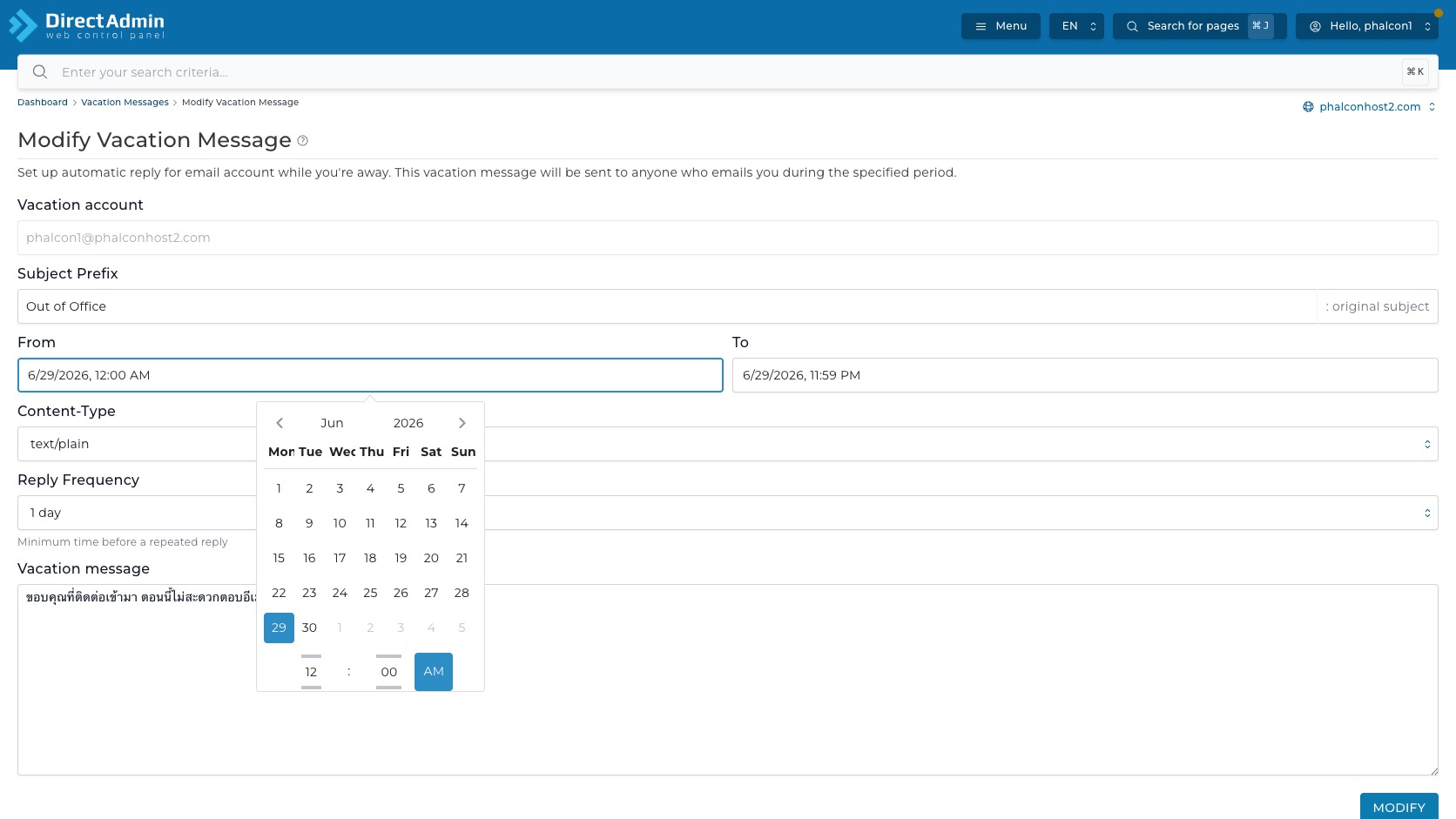Select June 1 in the calendar
Screen dimensions: 1456x819
pyautogui.click(x=279, y=488)
